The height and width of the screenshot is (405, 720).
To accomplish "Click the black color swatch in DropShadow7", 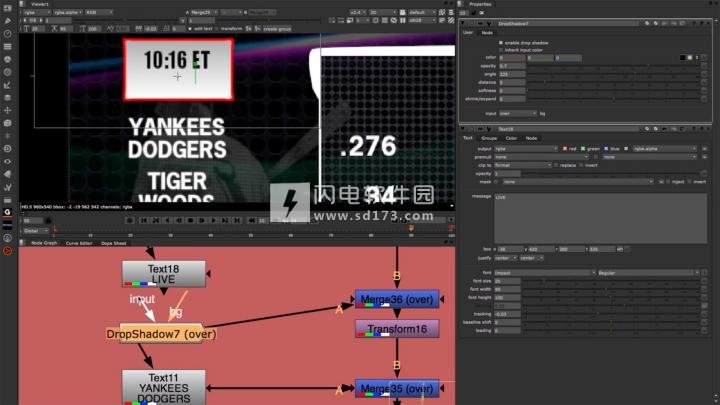I will tap(682, 57).
